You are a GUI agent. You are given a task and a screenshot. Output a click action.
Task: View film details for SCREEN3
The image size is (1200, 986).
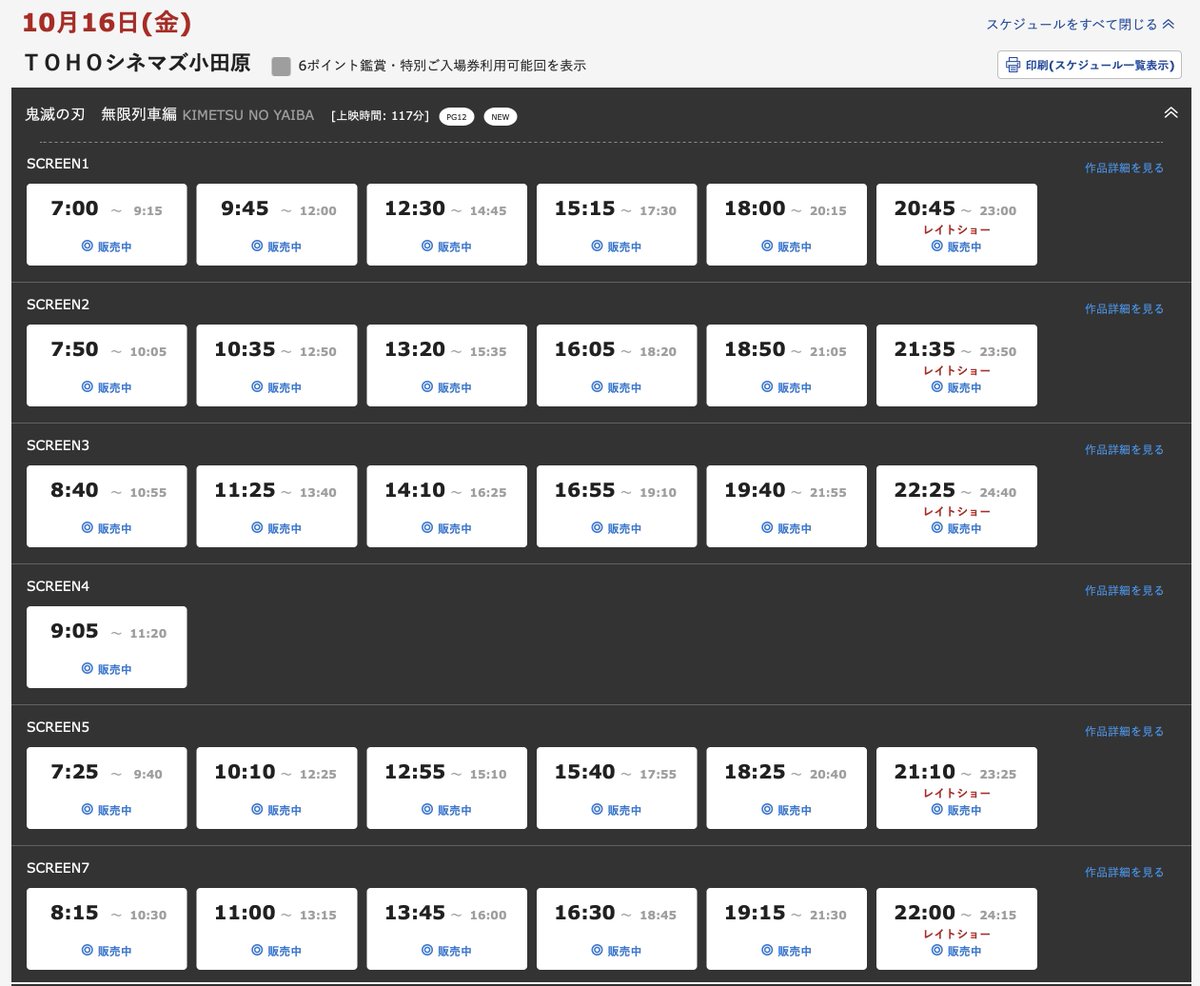[1124, 450]
